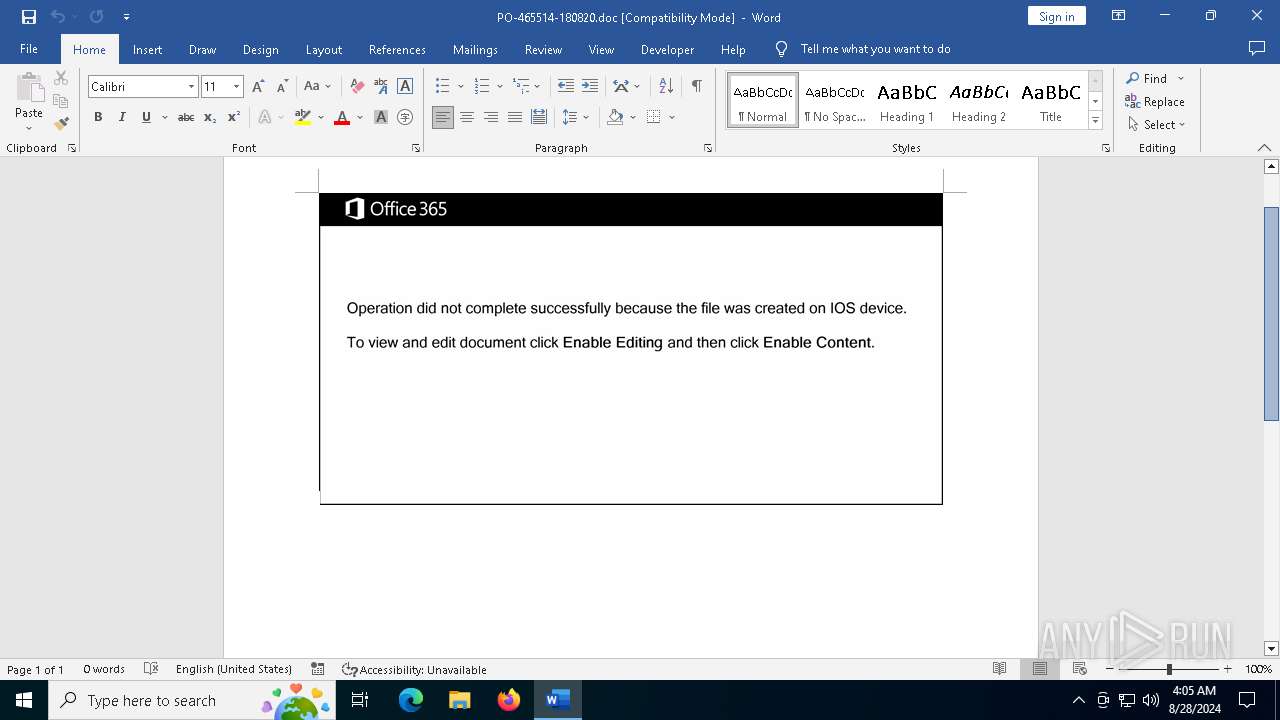This screenshot has height=720, width=1280.
Task: Click the Tell me what you want search field
Action: [875, 49]
